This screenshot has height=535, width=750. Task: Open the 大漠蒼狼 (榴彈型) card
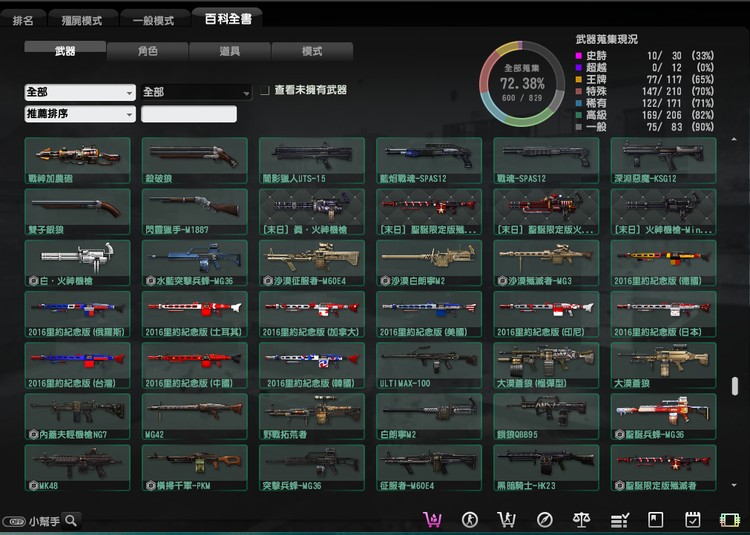click(546, 365)
